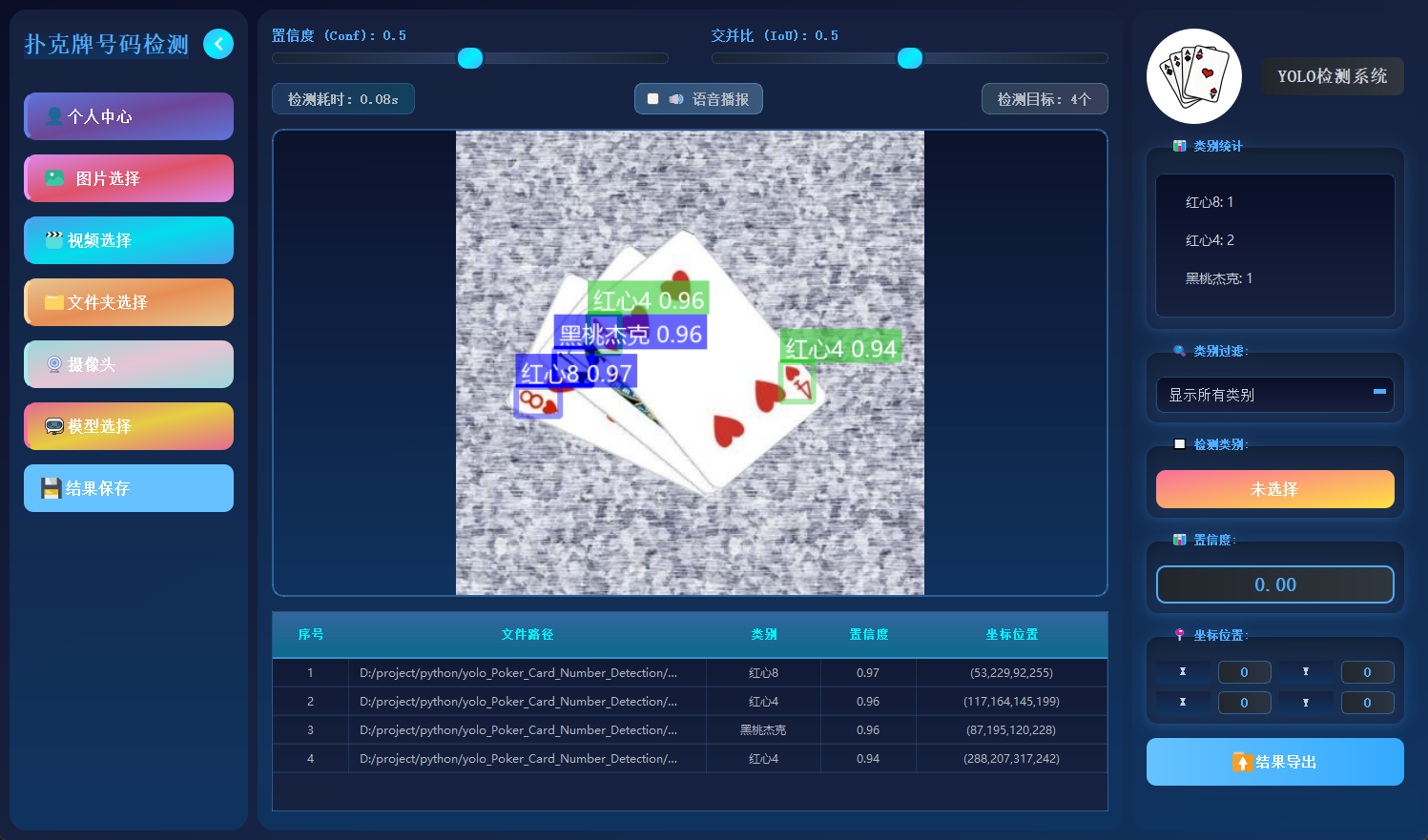Click the 0.00 confidence field
This screenshot has height=840, width=1428.
[x=1275, y=584]
